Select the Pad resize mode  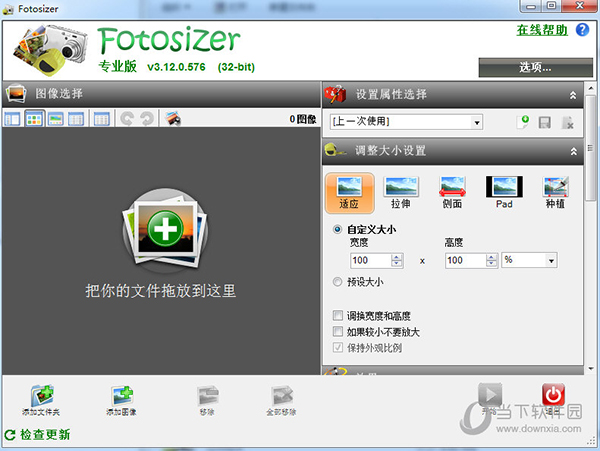pos(504,193)
